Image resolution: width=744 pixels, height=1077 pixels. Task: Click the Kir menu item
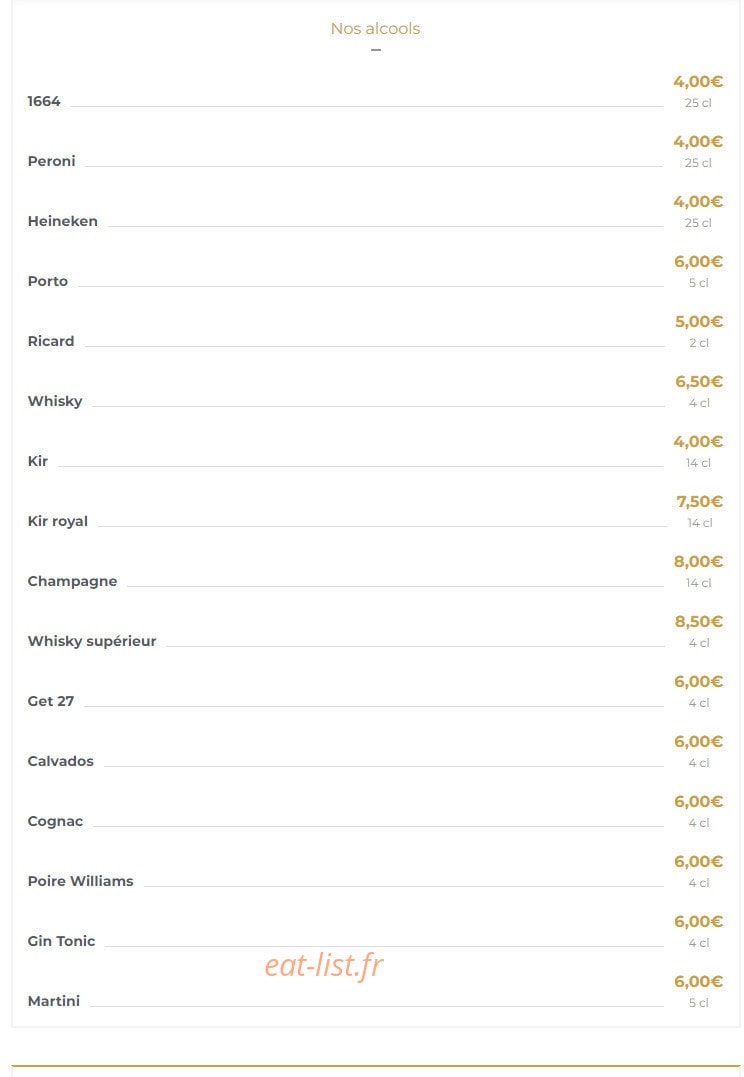tap(38, 461)
